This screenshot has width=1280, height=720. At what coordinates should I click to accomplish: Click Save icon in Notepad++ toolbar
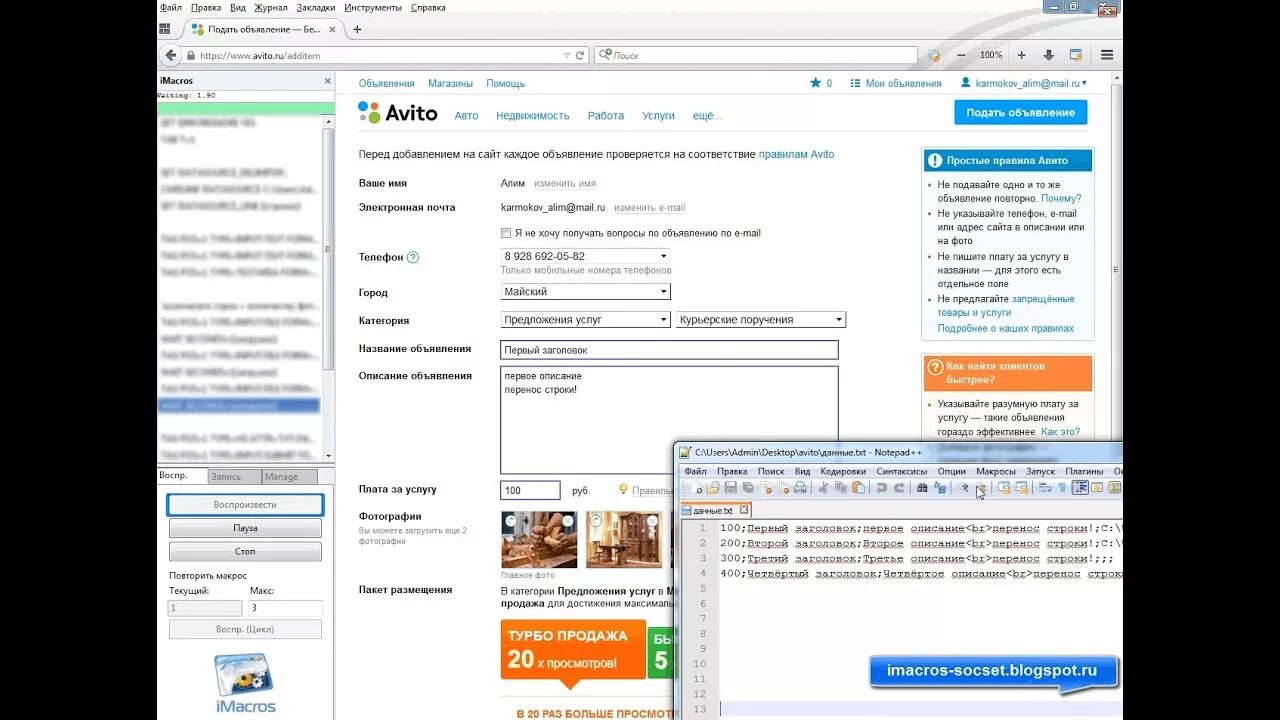click(x=730, y=488)
